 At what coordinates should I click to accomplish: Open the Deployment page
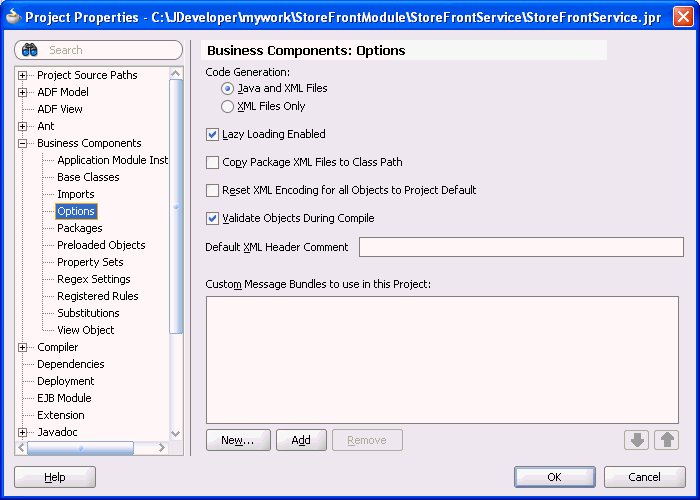click(x=65, y=381)
